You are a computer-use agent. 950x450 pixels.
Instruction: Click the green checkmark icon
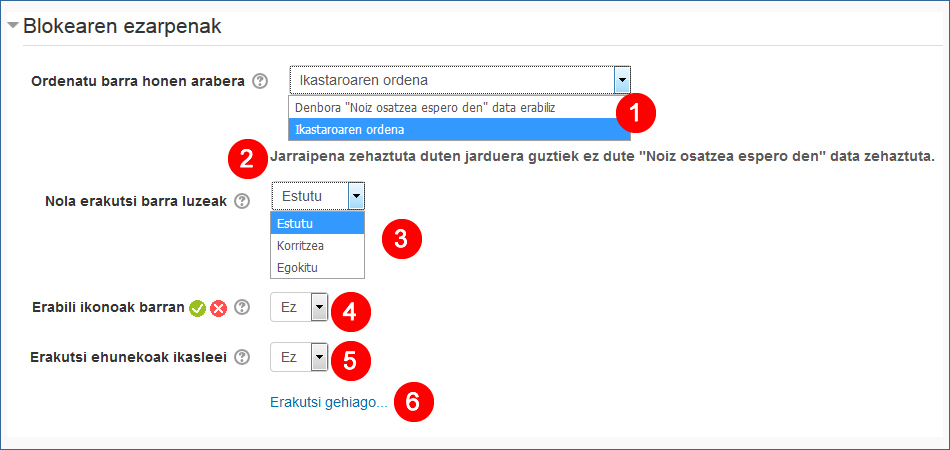click(197, 308)
